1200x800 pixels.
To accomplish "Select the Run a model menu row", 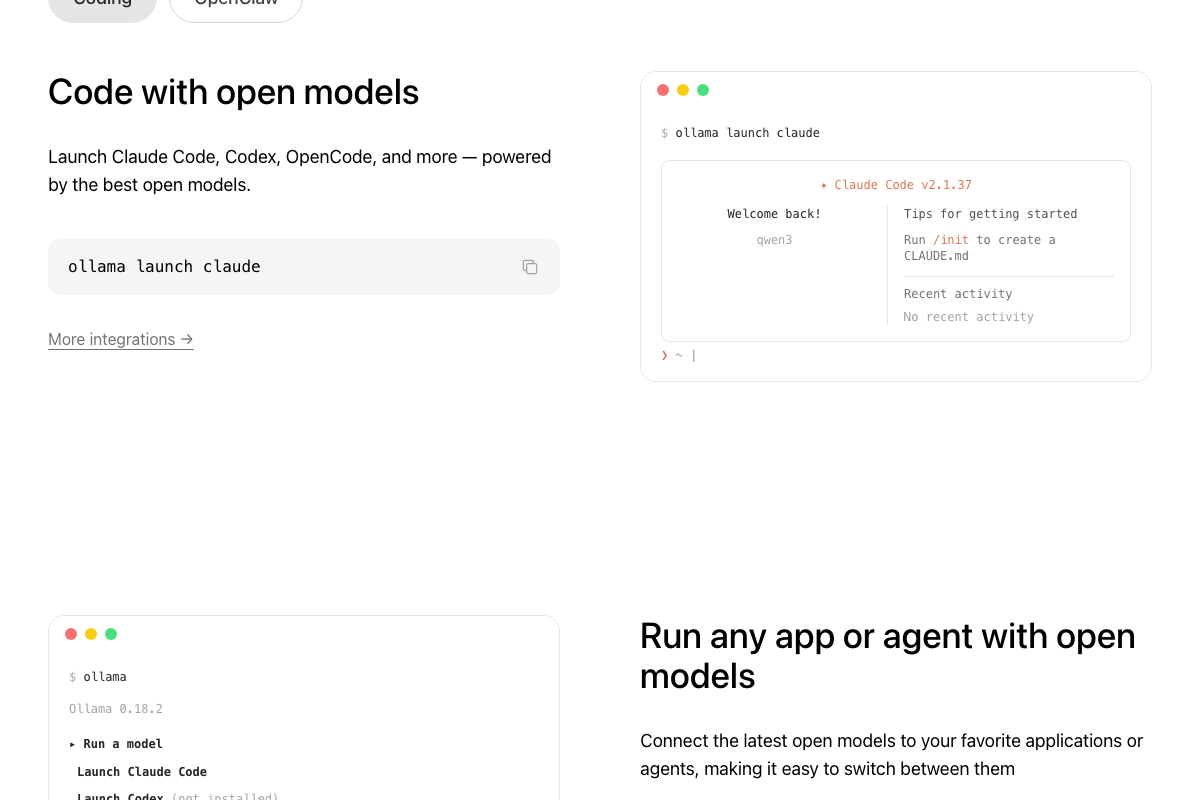I will click(x=116, y=744).
